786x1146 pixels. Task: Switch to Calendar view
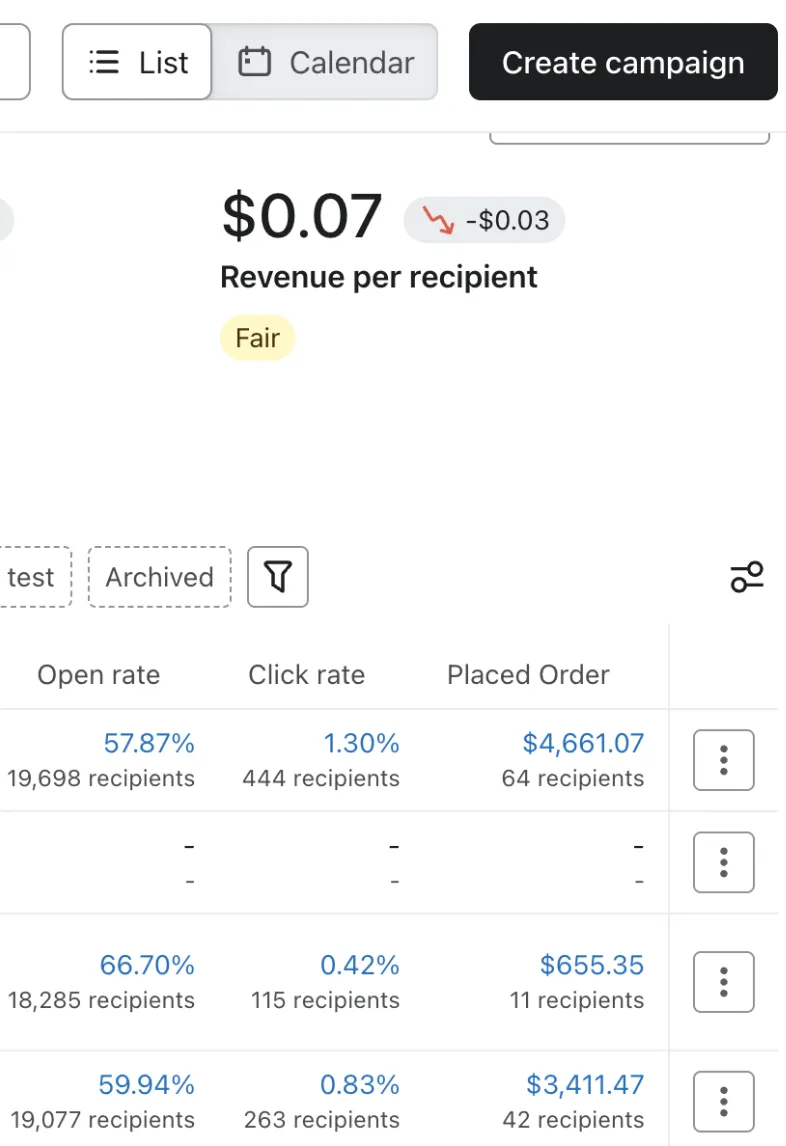click(x=326, y=63)
